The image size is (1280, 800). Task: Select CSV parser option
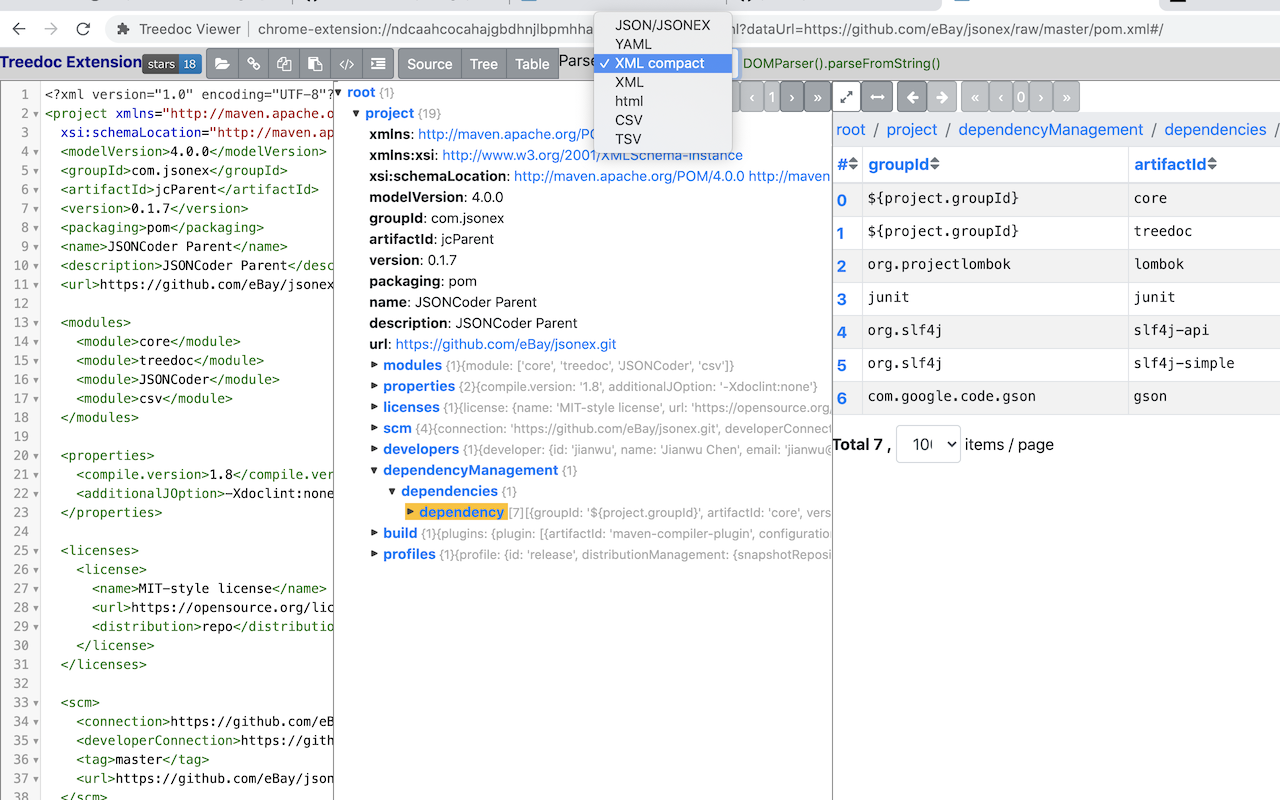[662, 120]
